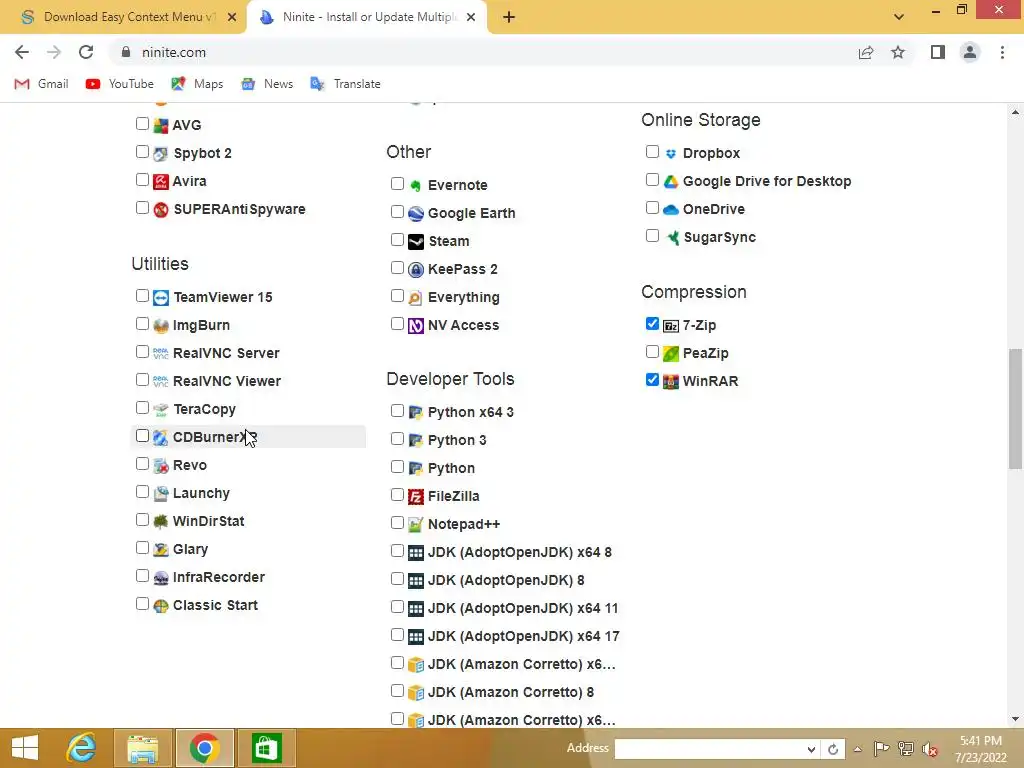Image resolution: width=1024 pixels, height=768 pixels.
Task: Click the PeaZip leaf icon
Action: click(671, 353)
